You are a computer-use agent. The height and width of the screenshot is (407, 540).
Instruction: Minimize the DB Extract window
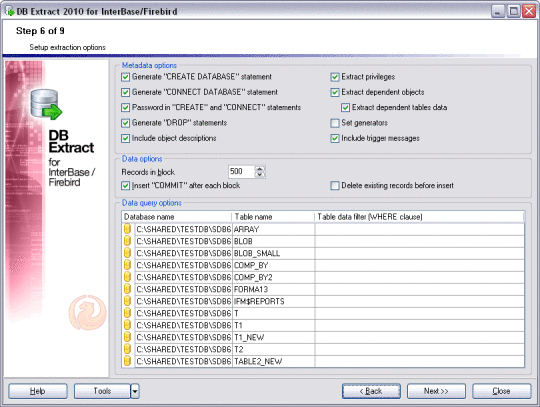498,11
